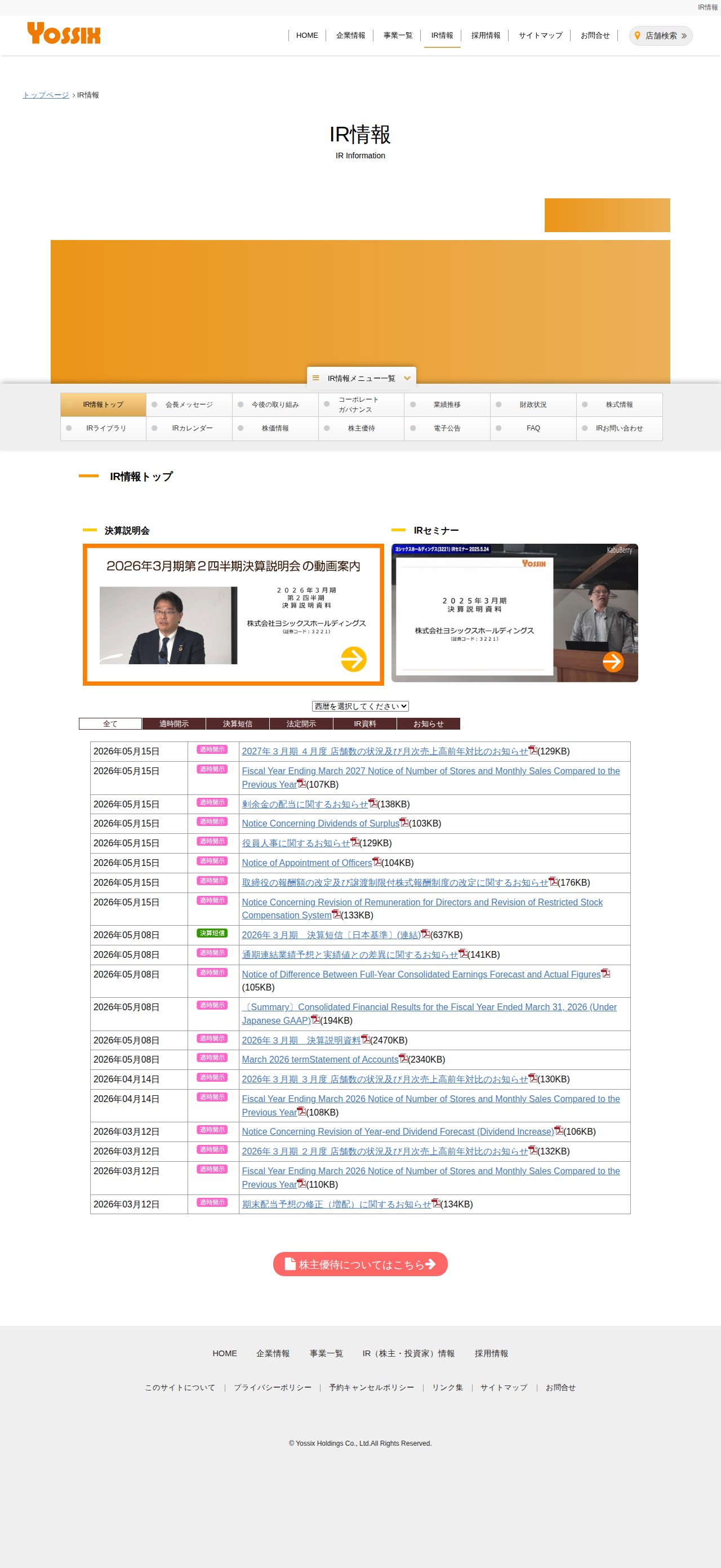Open the Consolidated Financial Results Summary link
This screenshot has width=721, height=1568.
[x=429, y=1014]
